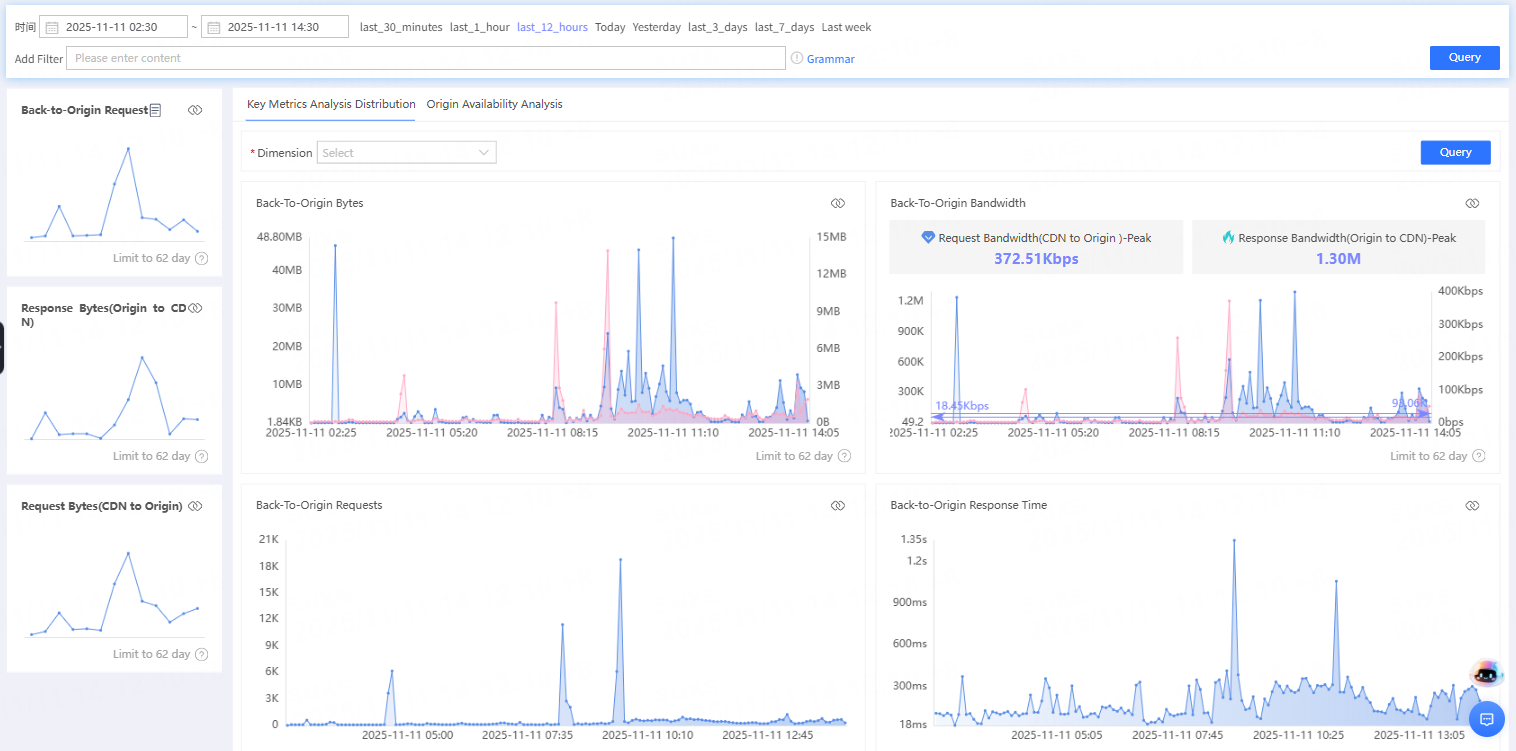Select the last_7_days time range shortcut
Image resolution: width=1516 pixels, height=751 pixels.
point(784,27)
